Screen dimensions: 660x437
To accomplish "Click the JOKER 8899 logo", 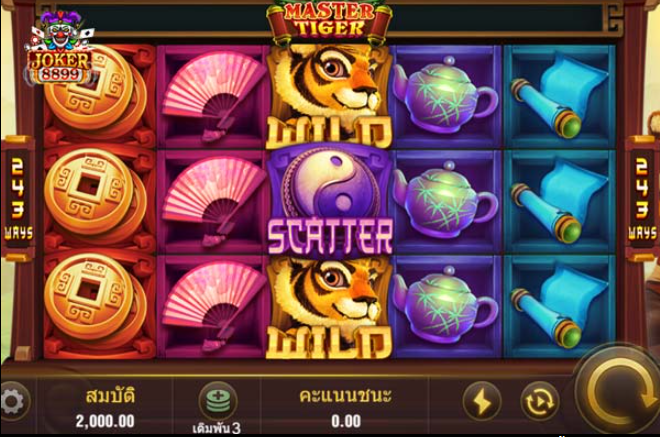I will click(60, 48).
